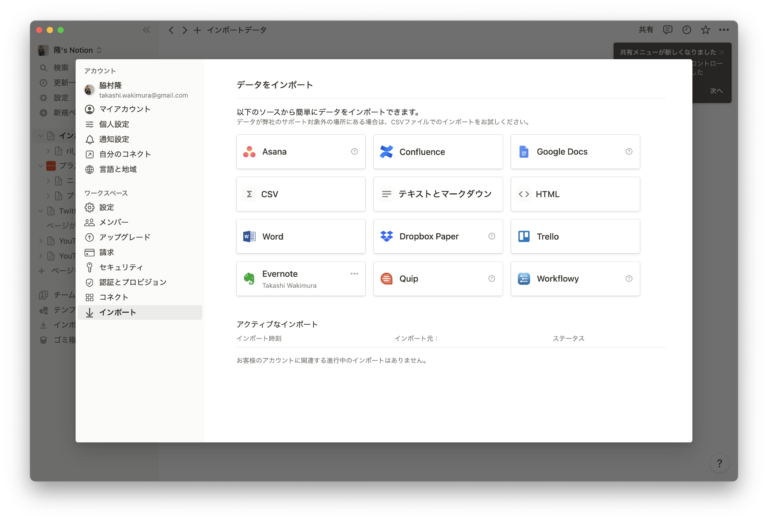
Task: Open マイアカウント settings tab
Action: tap(125, 109)
